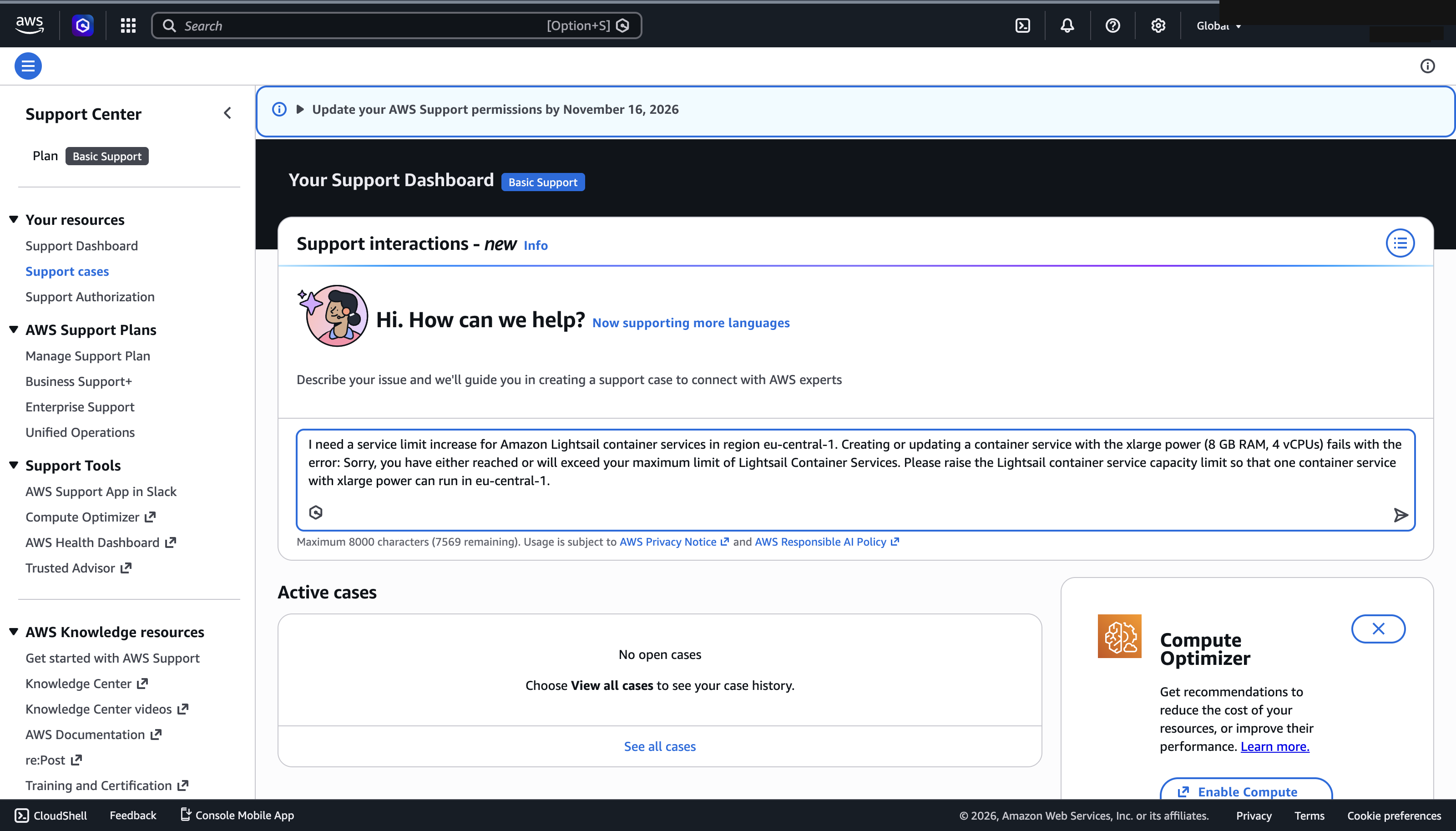The image size is (1456, 831).
Task: Collapse the AWS Support Plans section
Action: [14, 329]
